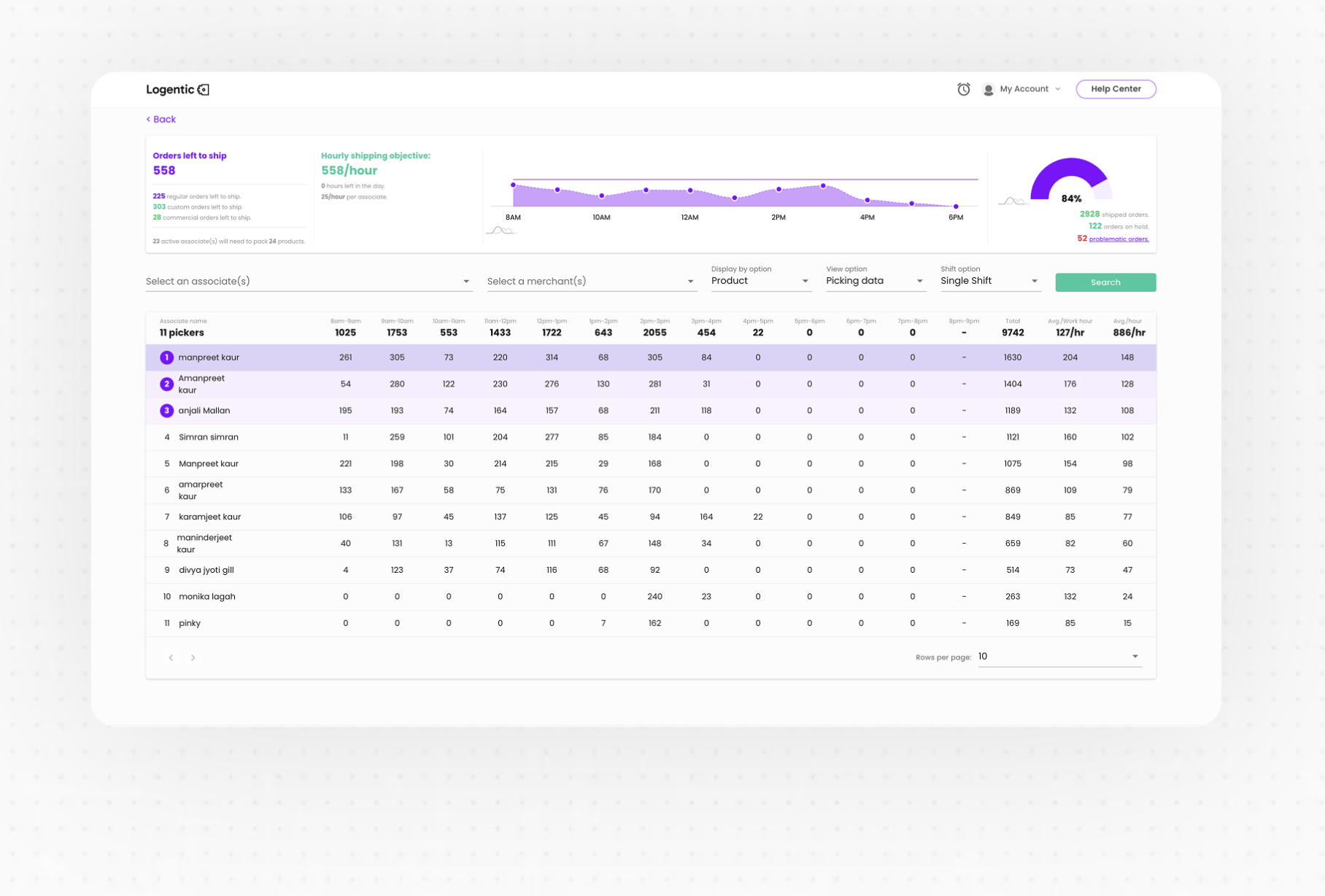The height and width of the screenshot is (896, 1325).
Task: Open the Shift option Single Shift dropdown
Action: coord(989,281)
